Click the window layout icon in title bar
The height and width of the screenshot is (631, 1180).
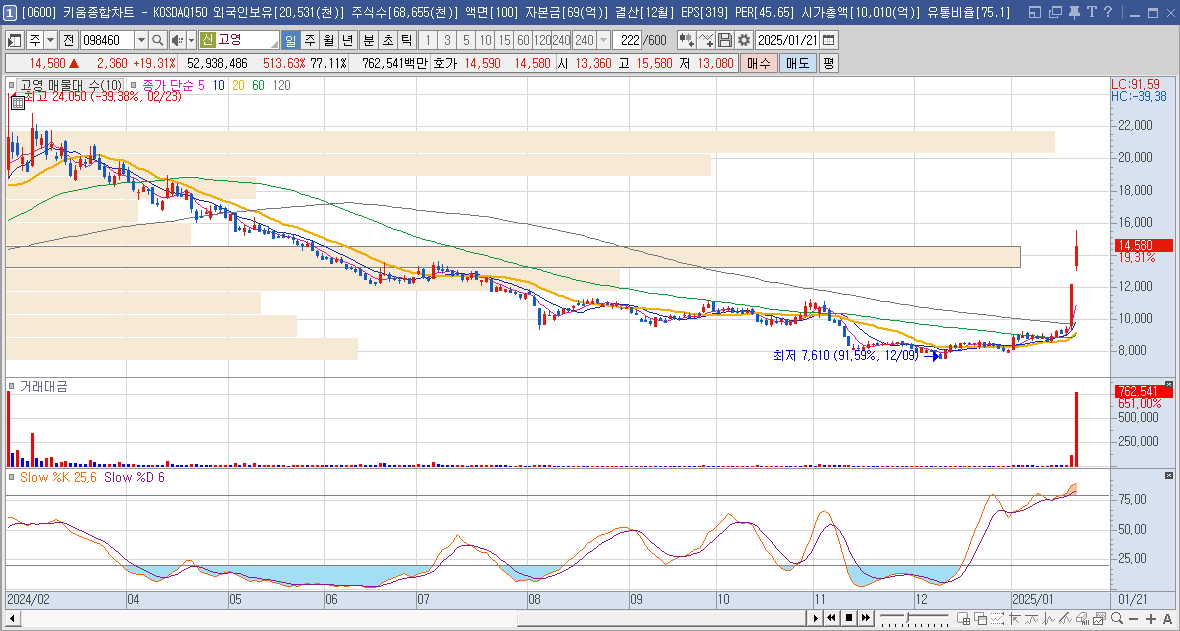tap(1036, 12)
